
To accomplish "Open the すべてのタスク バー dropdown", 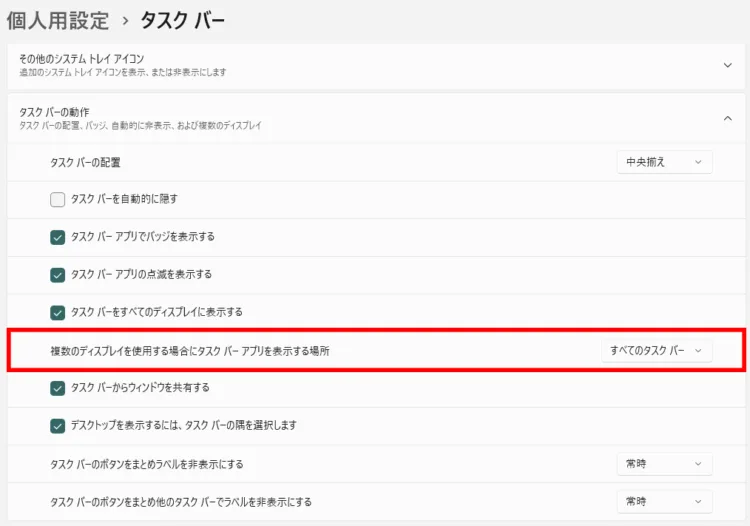I will (x=657, y=351).
